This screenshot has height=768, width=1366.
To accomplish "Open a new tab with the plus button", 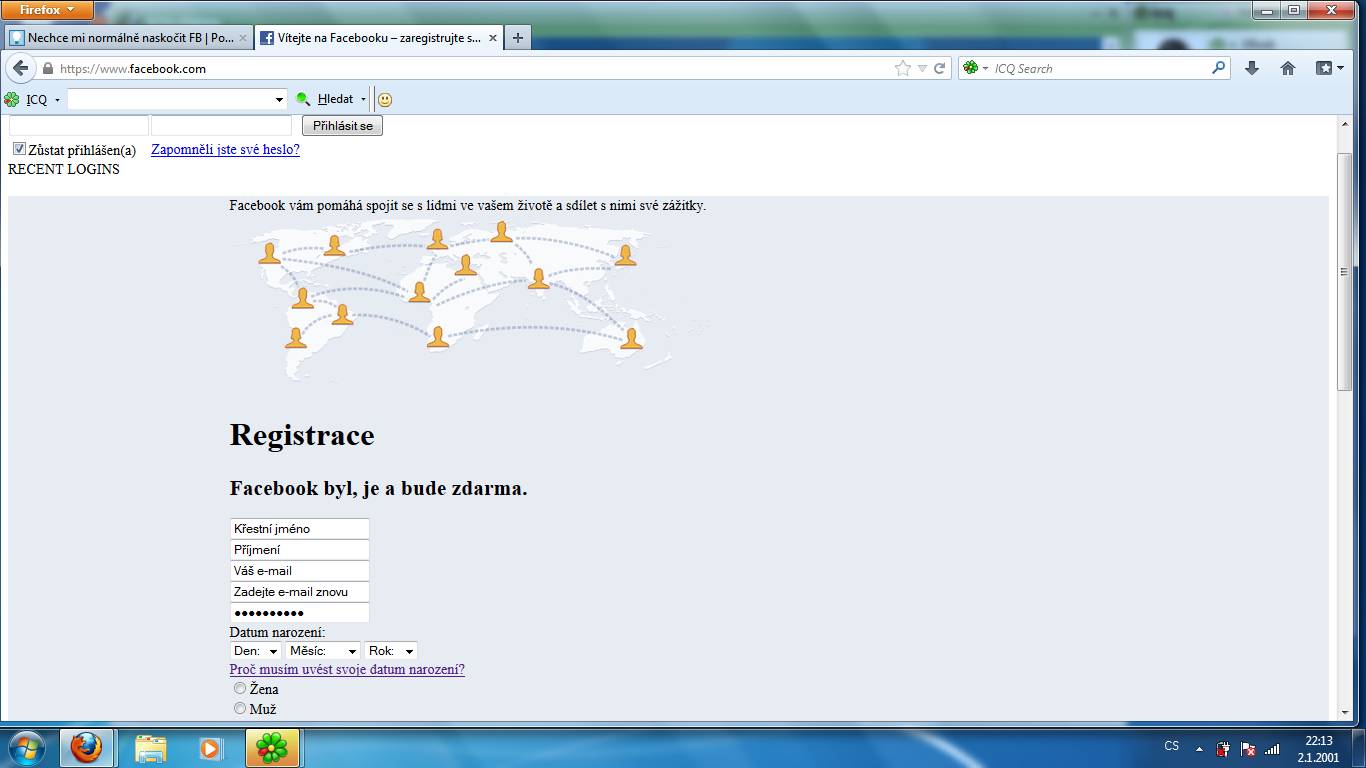I will (x=517, y=38).
